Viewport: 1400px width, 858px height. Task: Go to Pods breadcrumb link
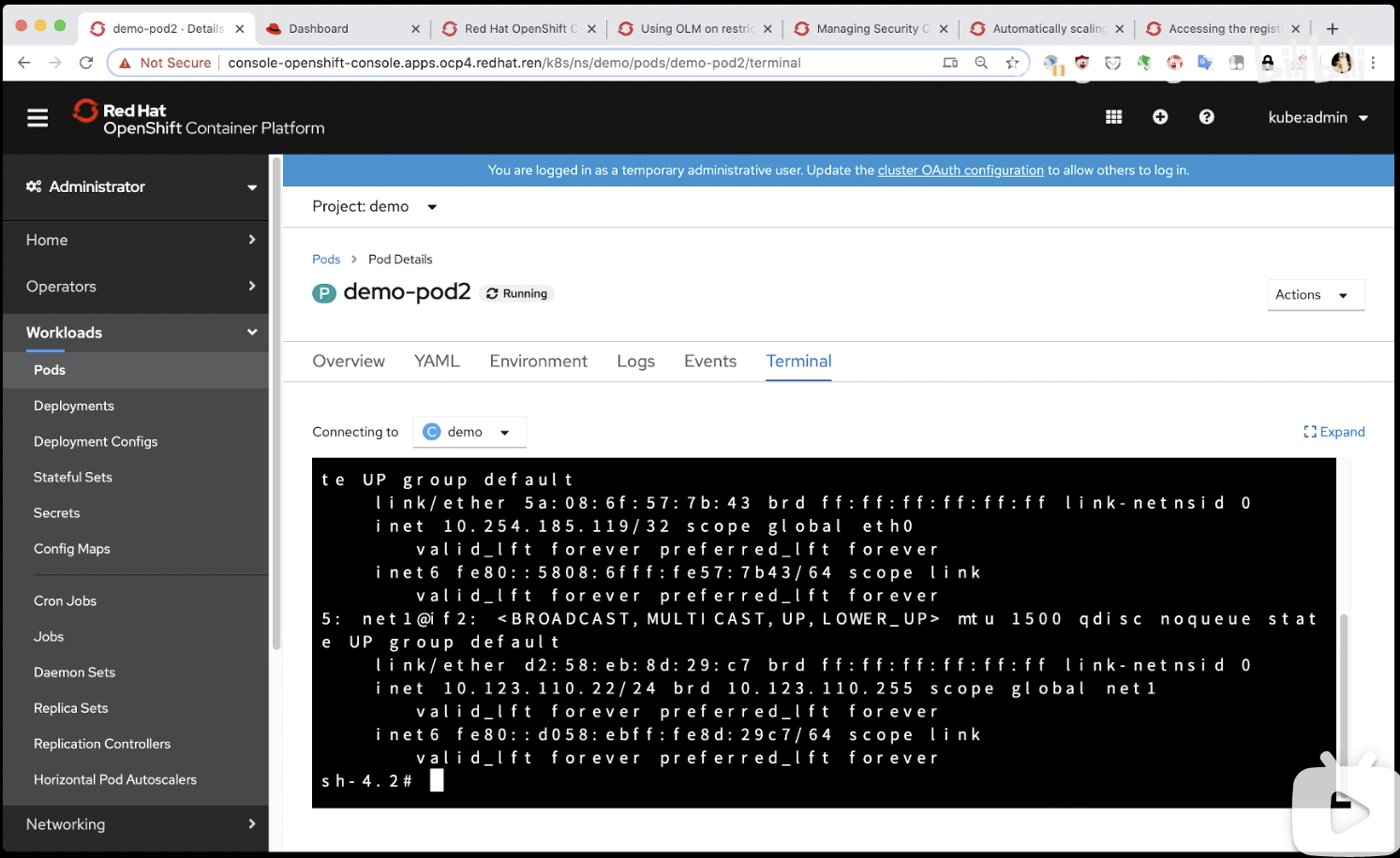326,259
